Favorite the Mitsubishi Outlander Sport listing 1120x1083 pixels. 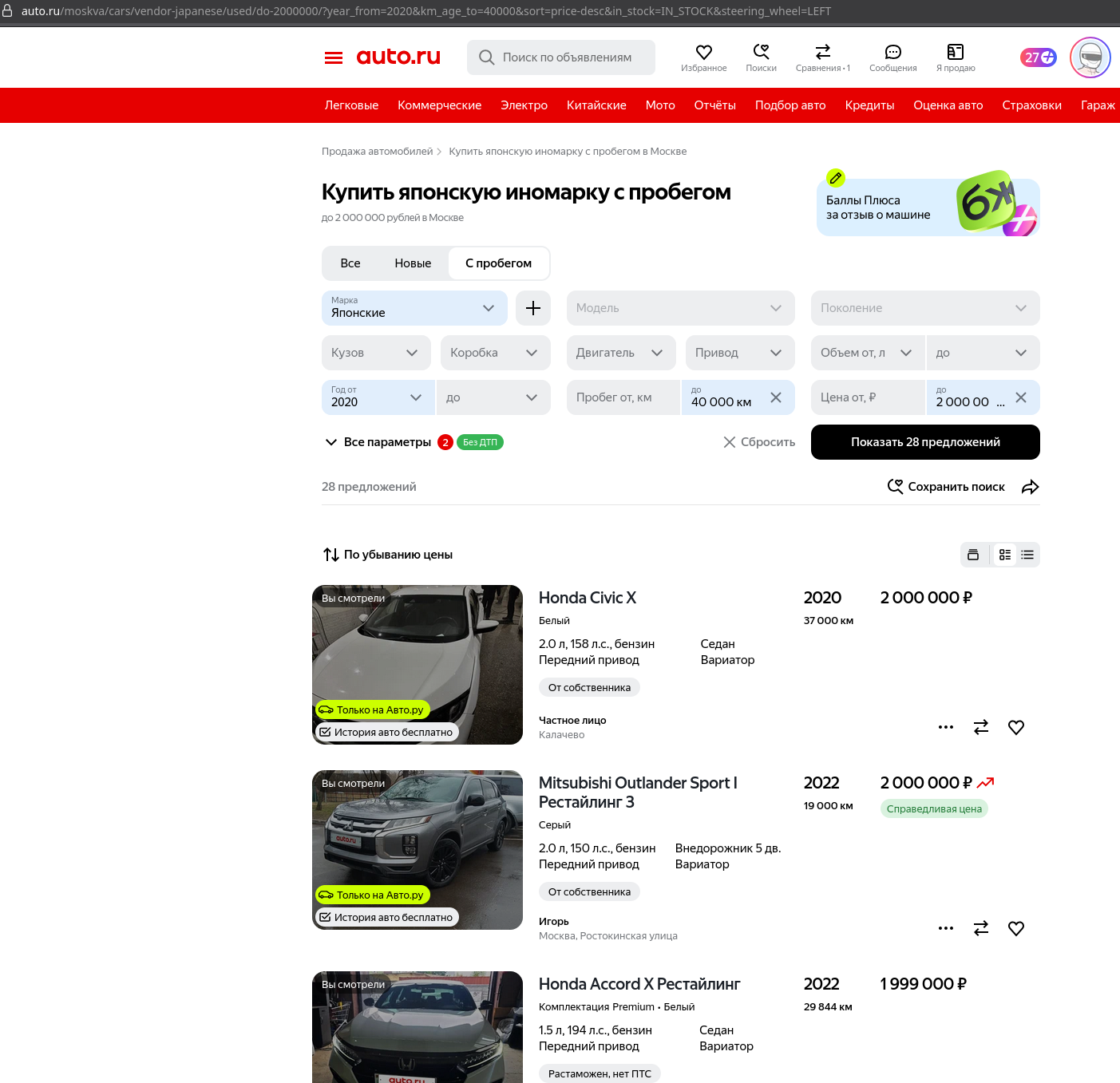click(1016, 928)
